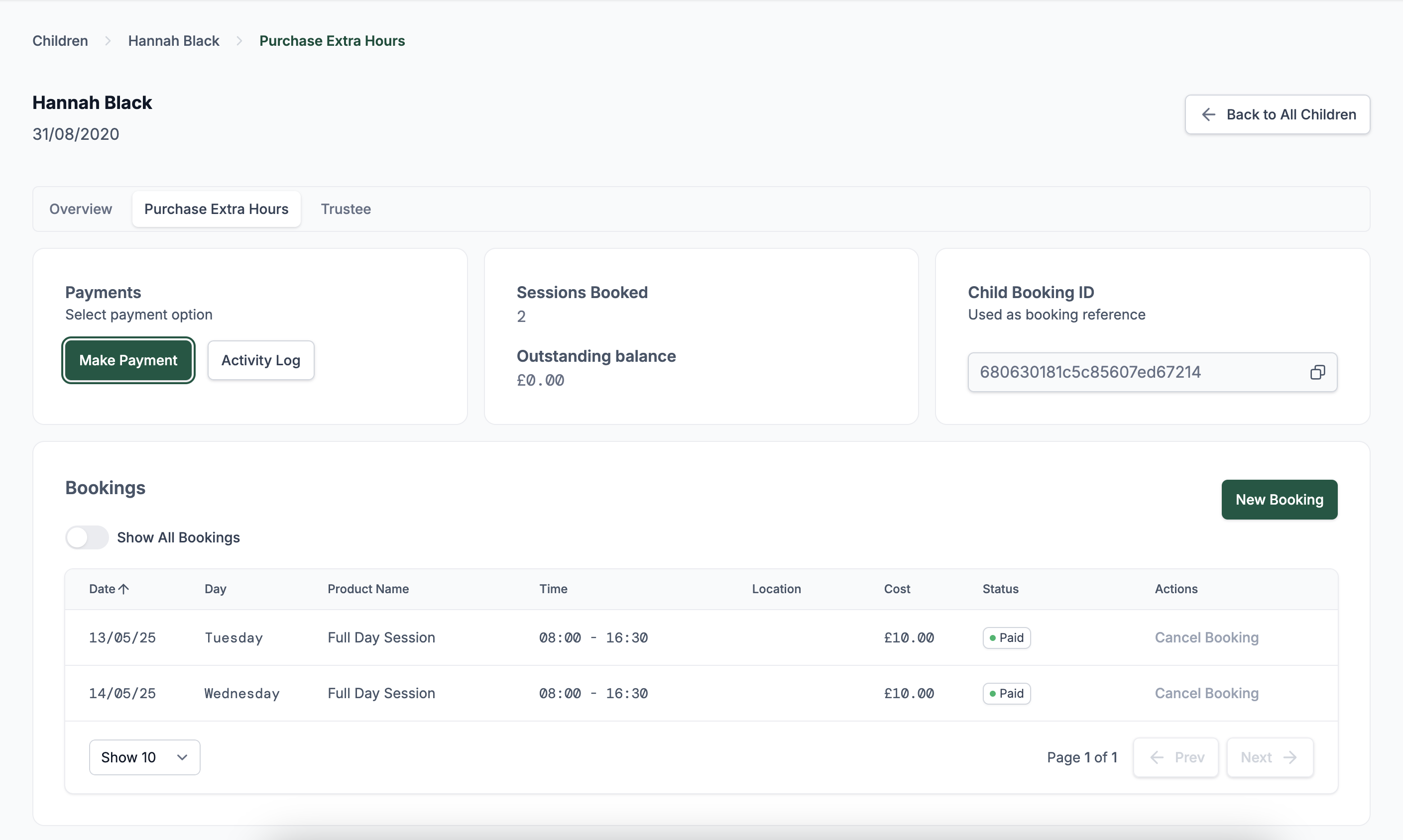The width and height of the screenshot is (1403, 840).
Task: Click Purchase Extra Hours breadcrumb
Action: pos(332,41)
